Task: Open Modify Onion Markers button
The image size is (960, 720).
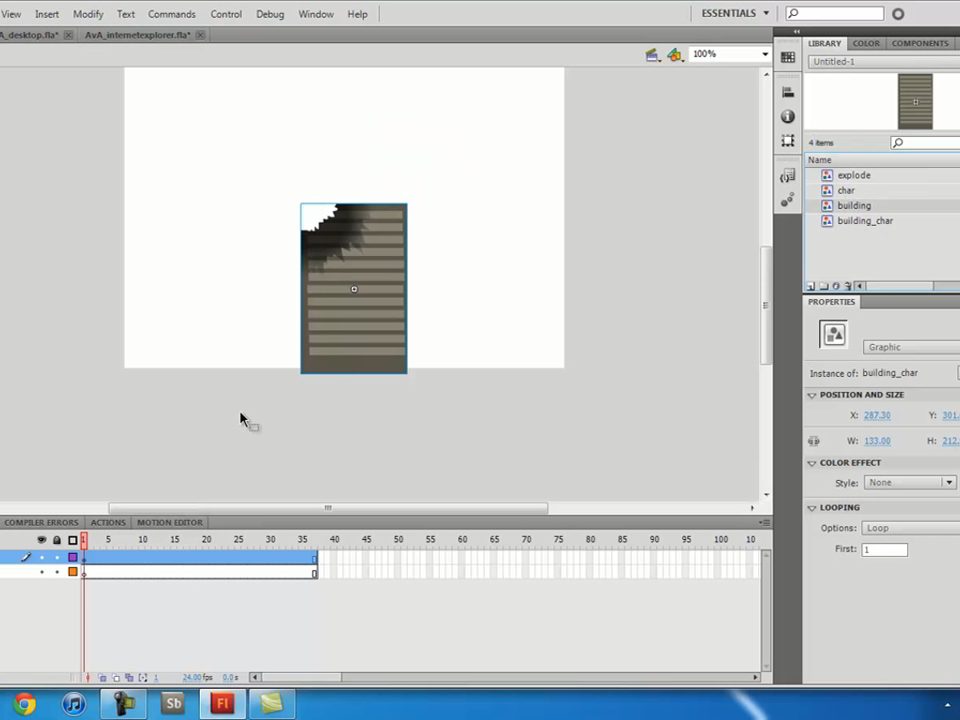Action: coord(143,678)
